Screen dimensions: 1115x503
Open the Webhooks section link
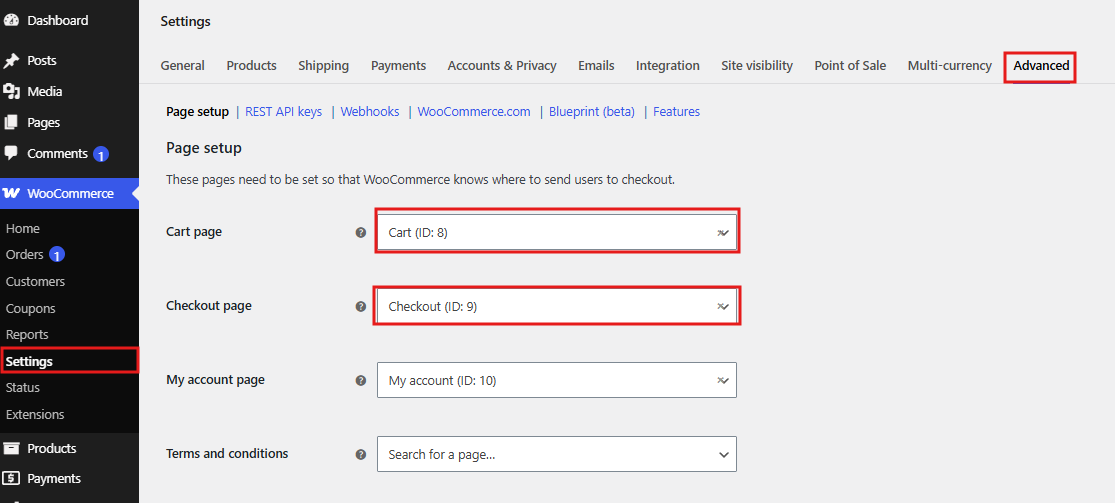(x=370, y=112)
